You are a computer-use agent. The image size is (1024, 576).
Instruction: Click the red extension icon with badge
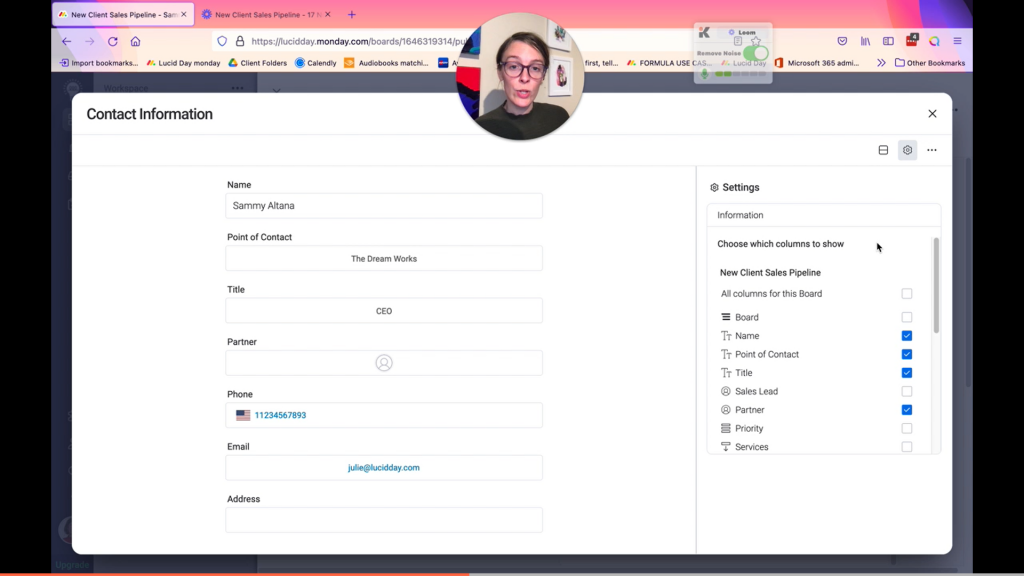(x=912, y=40)
